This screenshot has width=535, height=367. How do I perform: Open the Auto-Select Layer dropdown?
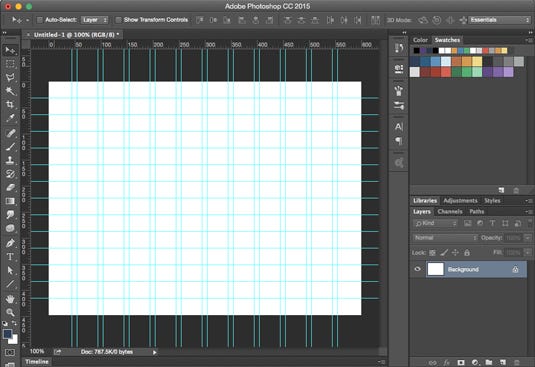[95, 20]
